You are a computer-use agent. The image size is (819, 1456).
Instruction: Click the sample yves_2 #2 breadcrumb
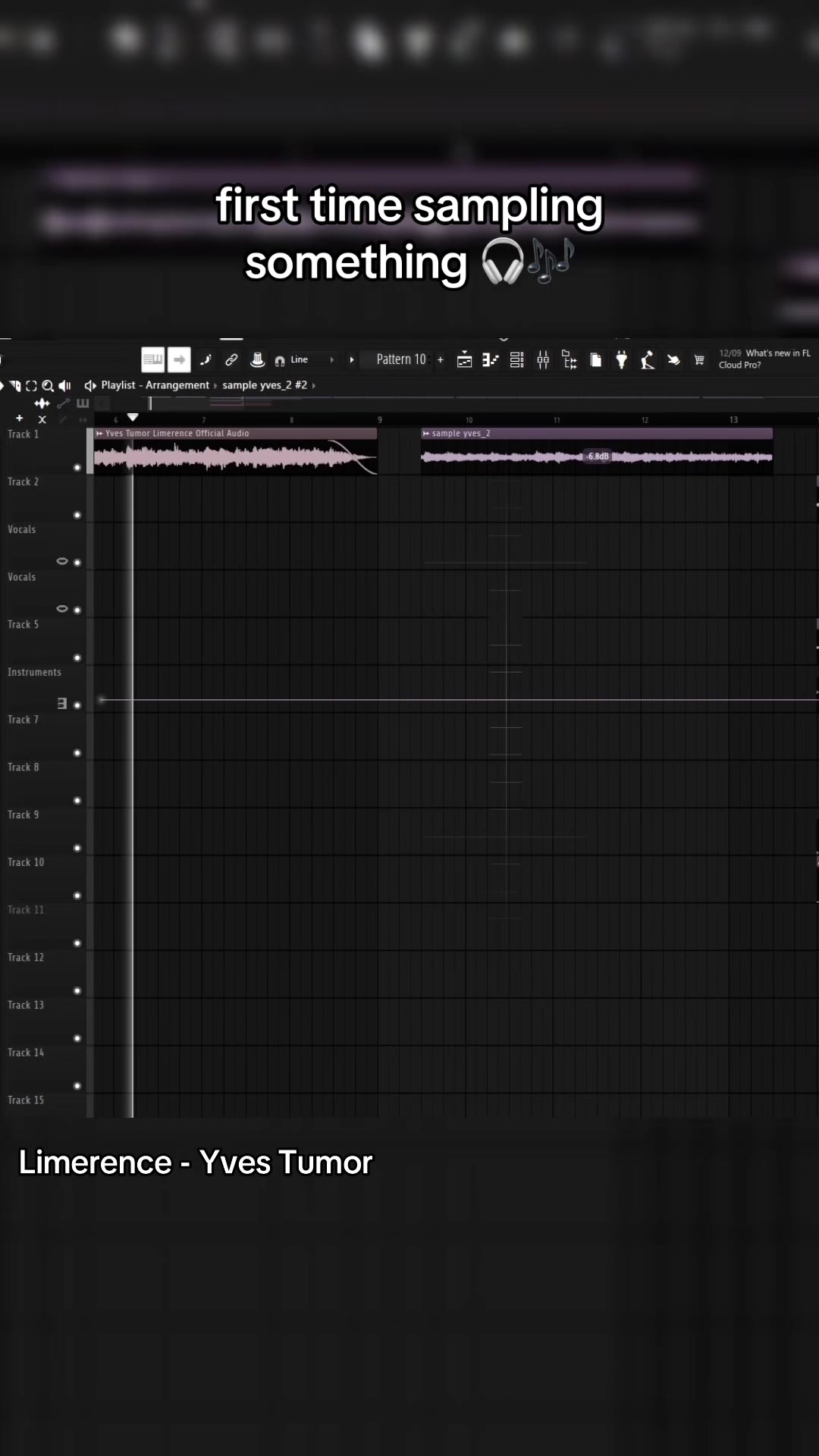265,385
